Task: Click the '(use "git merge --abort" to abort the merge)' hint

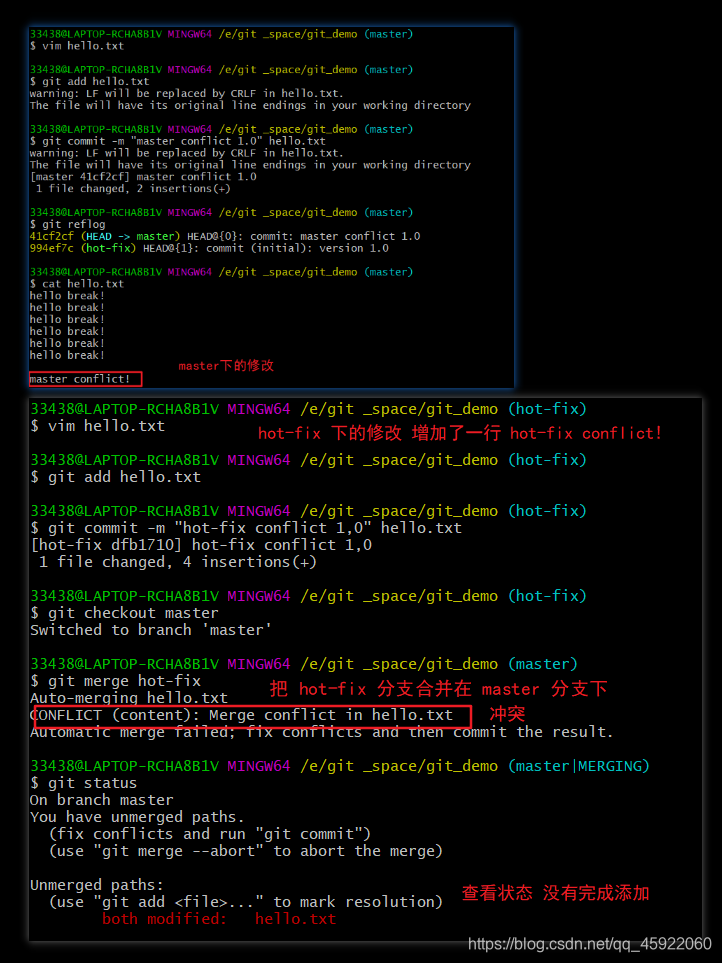Action: coord(246,851)
